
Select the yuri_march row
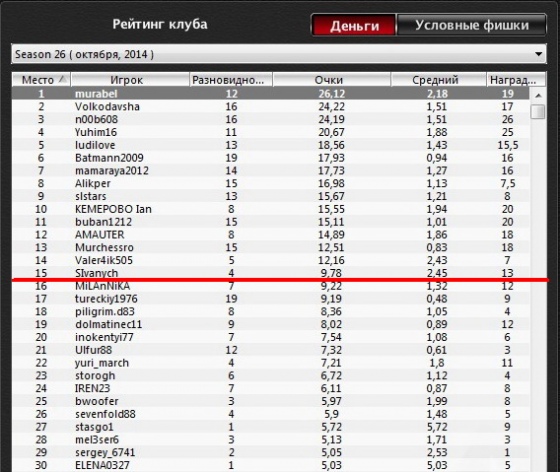pyautogui.click(x=270, y=363)
